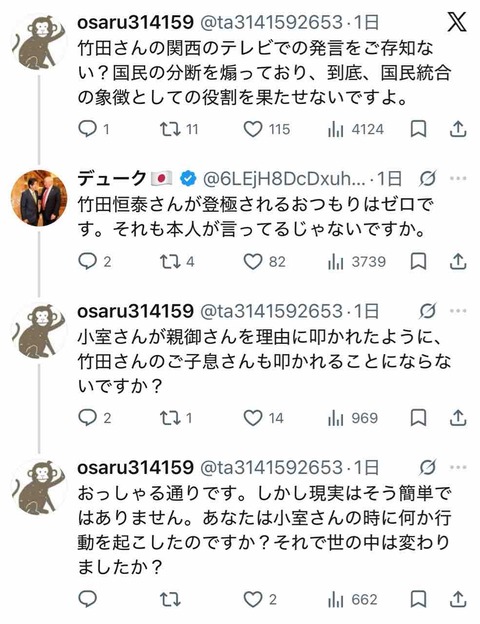The width and height of the screenshot is (480, 624).
Task: Open more options on the 小室さん tweet
Action: [x=458, y=311]
